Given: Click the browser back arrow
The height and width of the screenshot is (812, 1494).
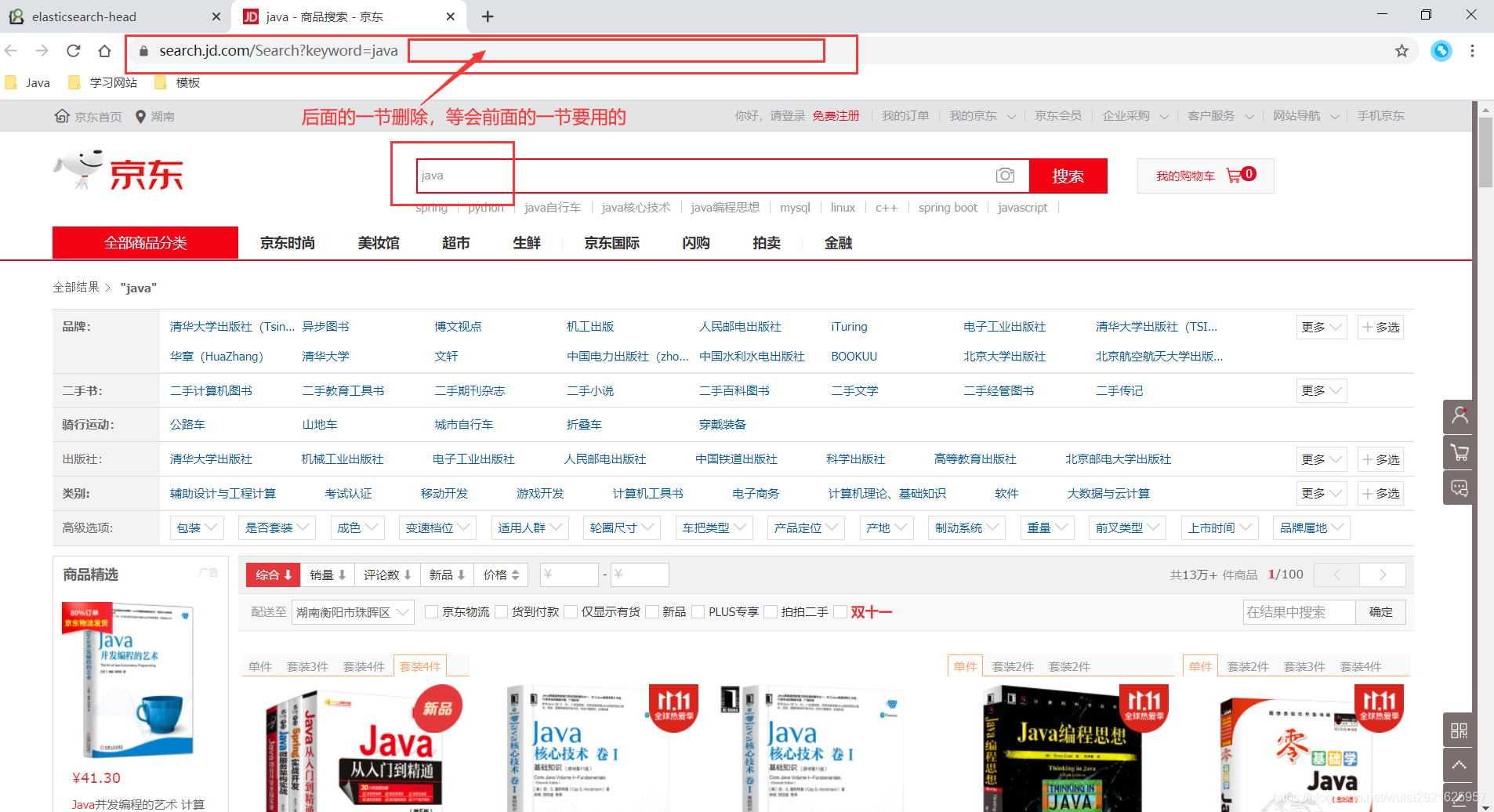Looking at the screenshot, I should [11, 51].
